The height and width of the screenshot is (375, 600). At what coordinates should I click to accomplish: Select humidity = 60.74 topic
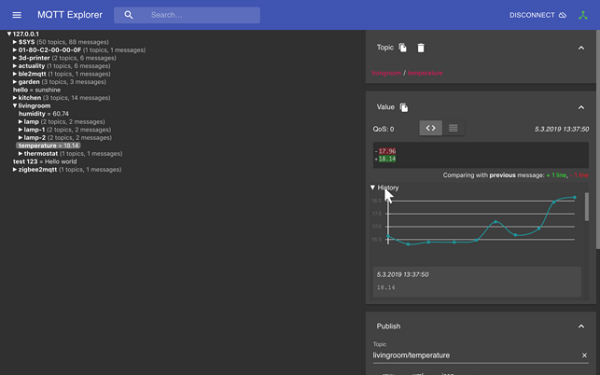point(44,114)
